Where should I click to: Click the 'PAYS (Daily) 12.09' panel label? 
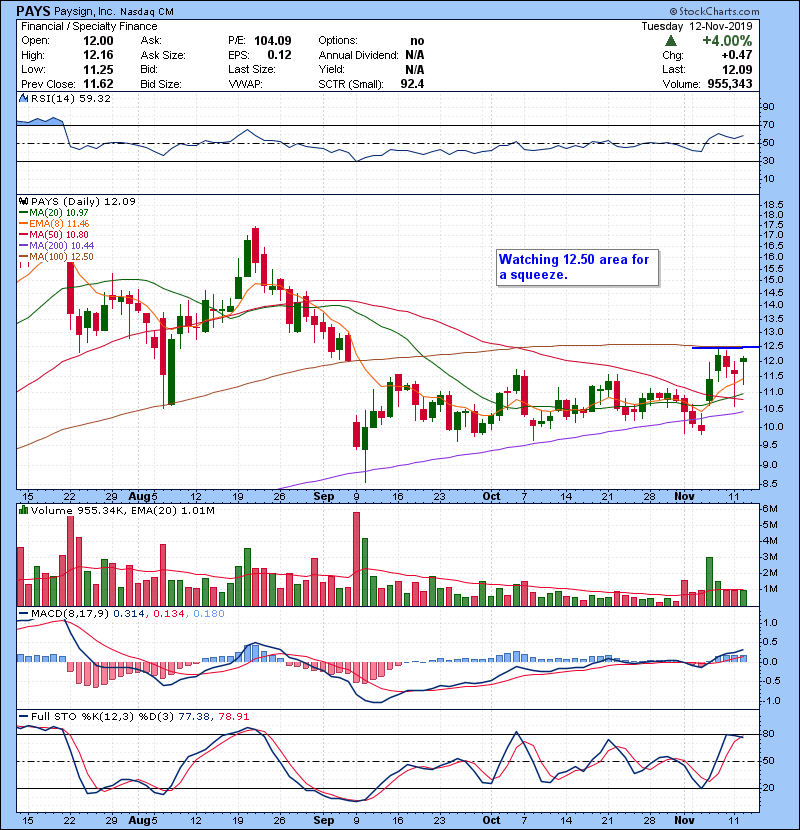83,202
